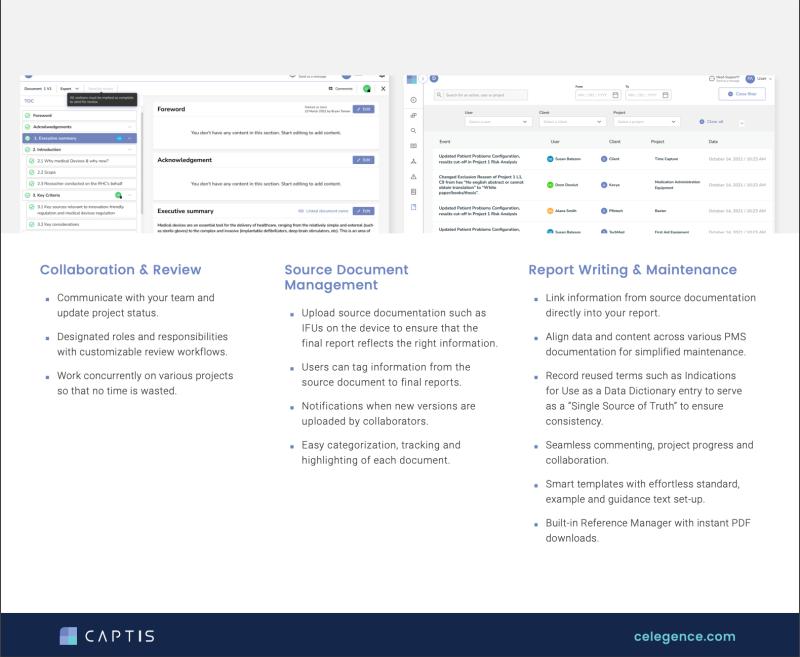Select 1. Executive summary in the TOC

coord(80,138)
